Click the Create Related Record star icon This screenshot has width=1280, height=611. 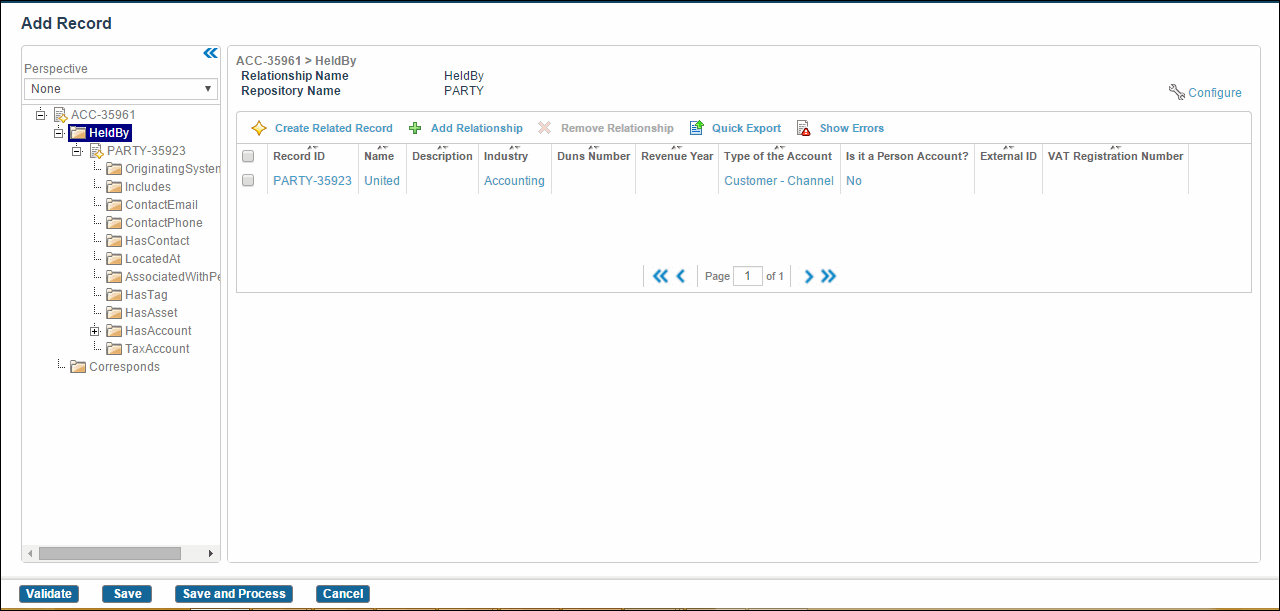(259, 128)
